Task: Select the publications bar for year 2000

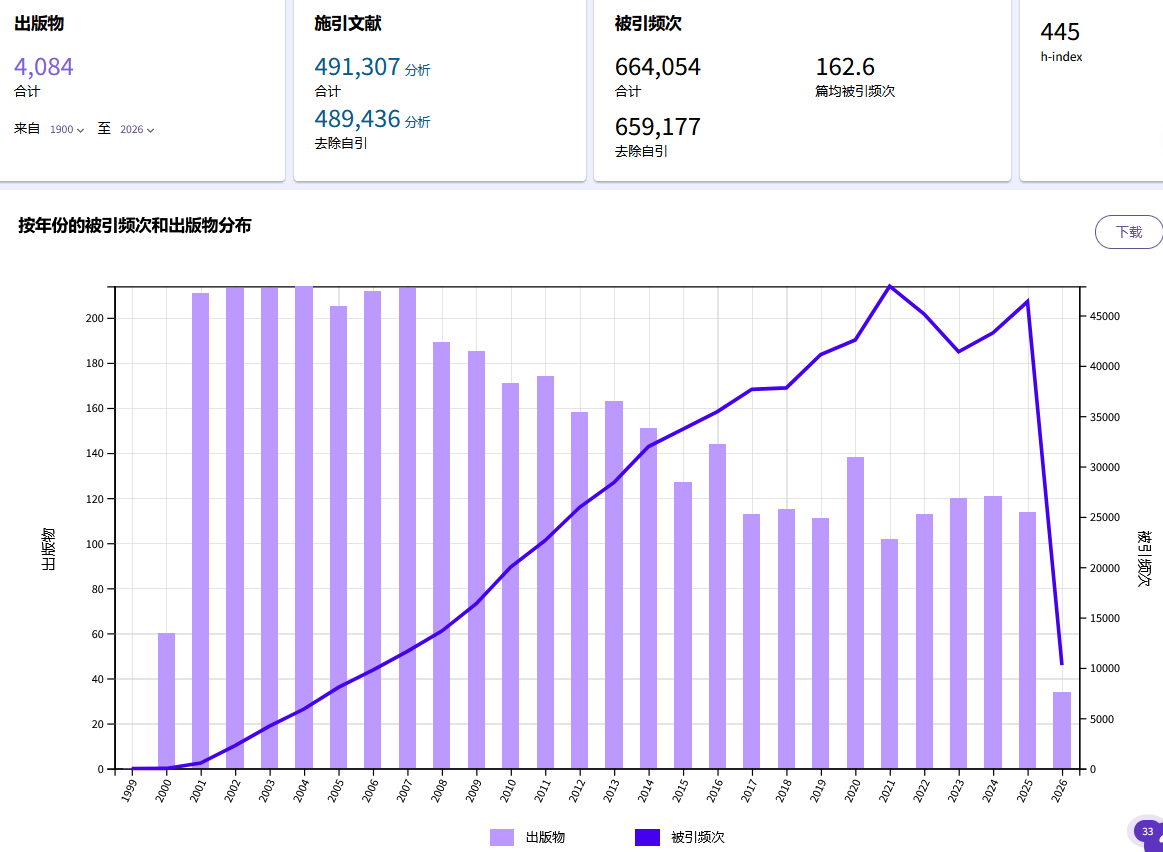Action: (x=166, y=700)
